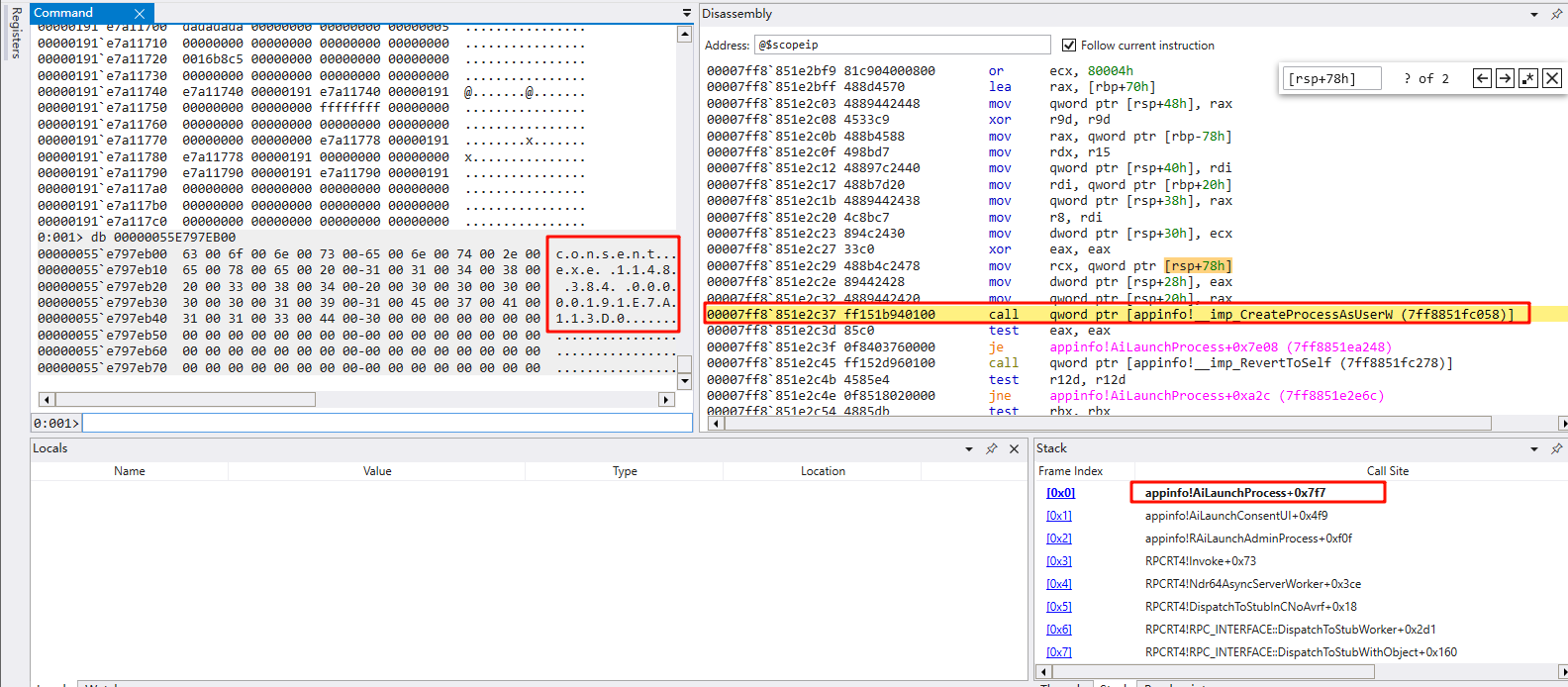This screenshot has height=687, width=1568.
Task: Click Command horizontal scroll left arrow
Action: click(47, 399)
